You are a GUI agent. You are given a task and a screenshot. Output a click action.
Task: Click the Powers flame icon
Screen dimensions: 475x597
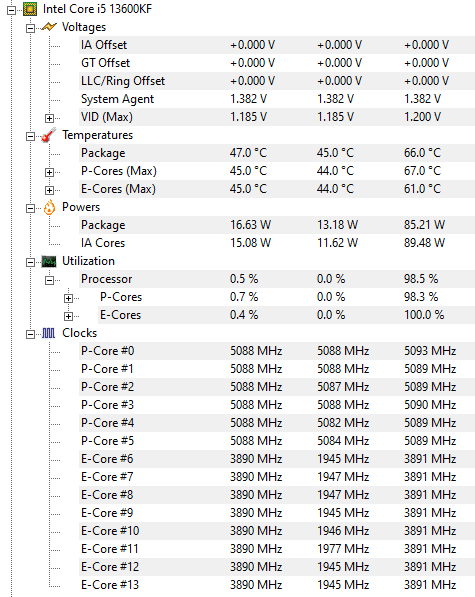coord(49,208)
